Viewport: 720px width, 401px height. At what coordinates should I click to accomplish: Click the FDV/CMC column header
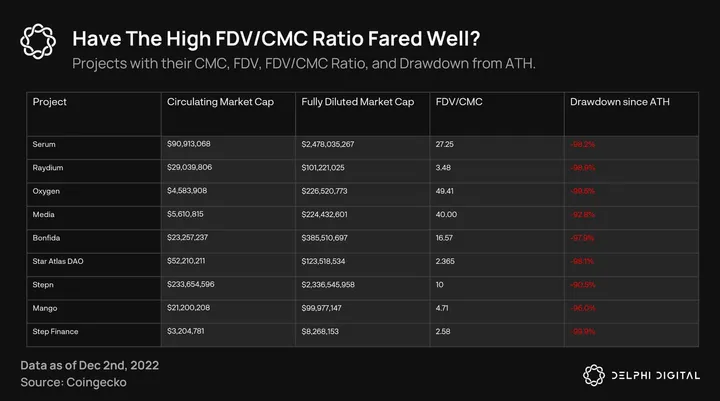459,102
